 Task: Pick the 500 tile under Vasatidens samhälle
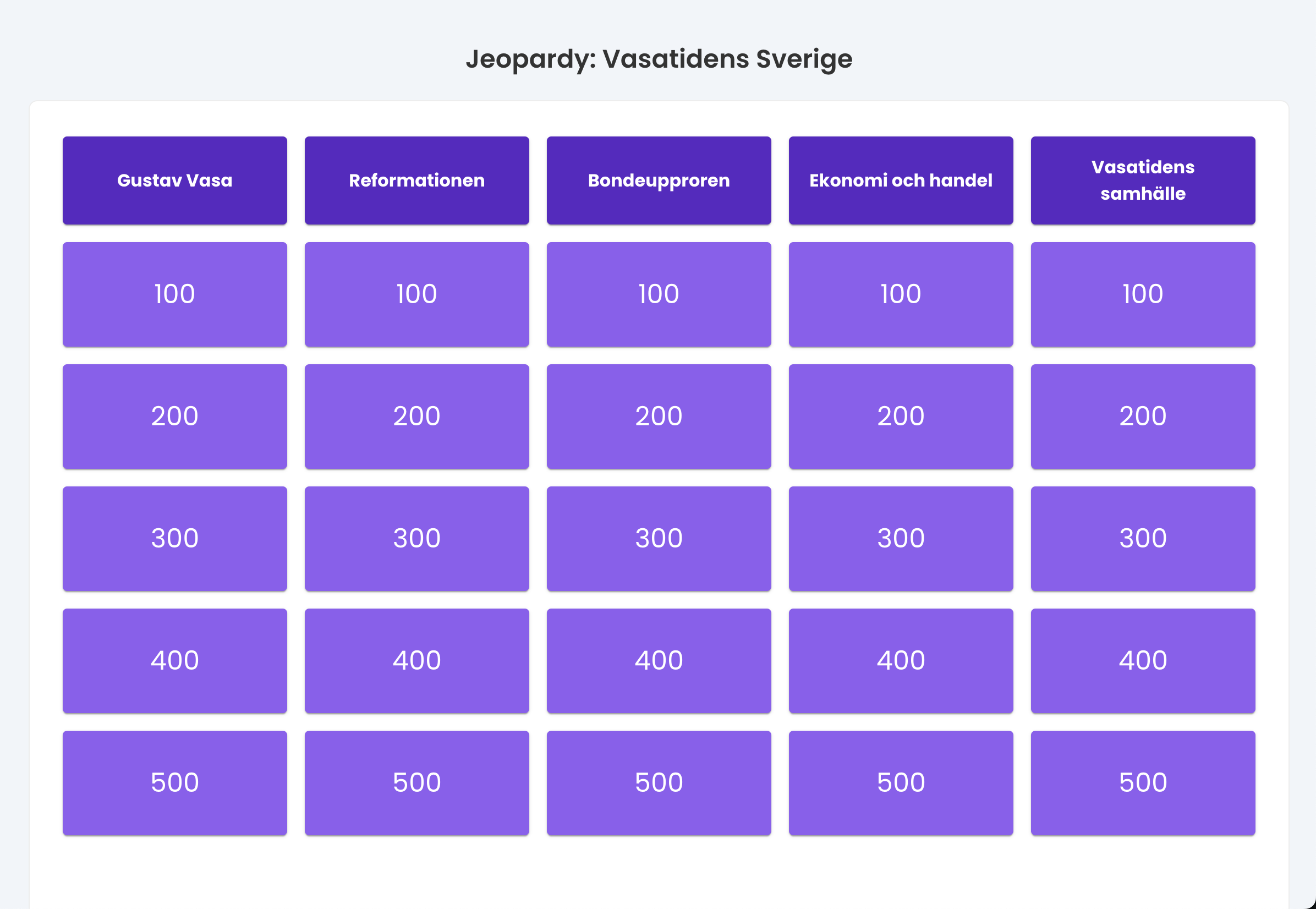(x=1143, y=782)
